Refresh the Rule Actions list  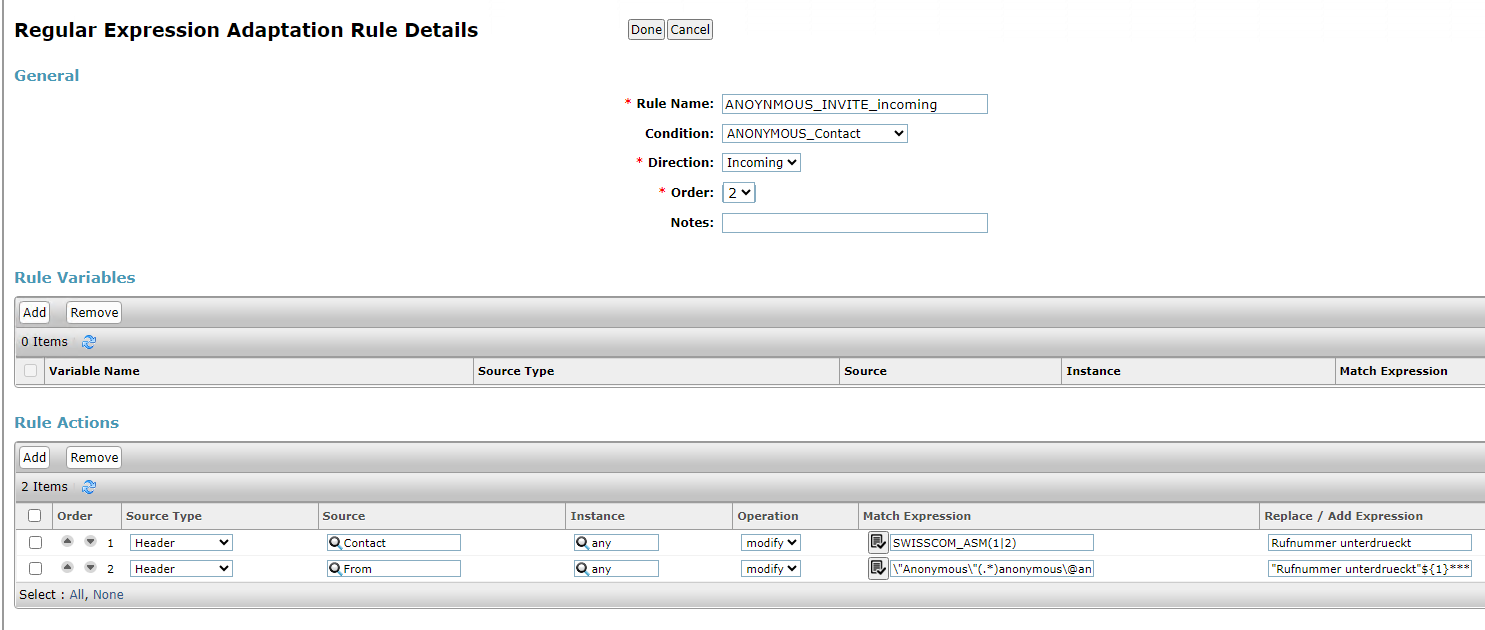pos(89,487)
